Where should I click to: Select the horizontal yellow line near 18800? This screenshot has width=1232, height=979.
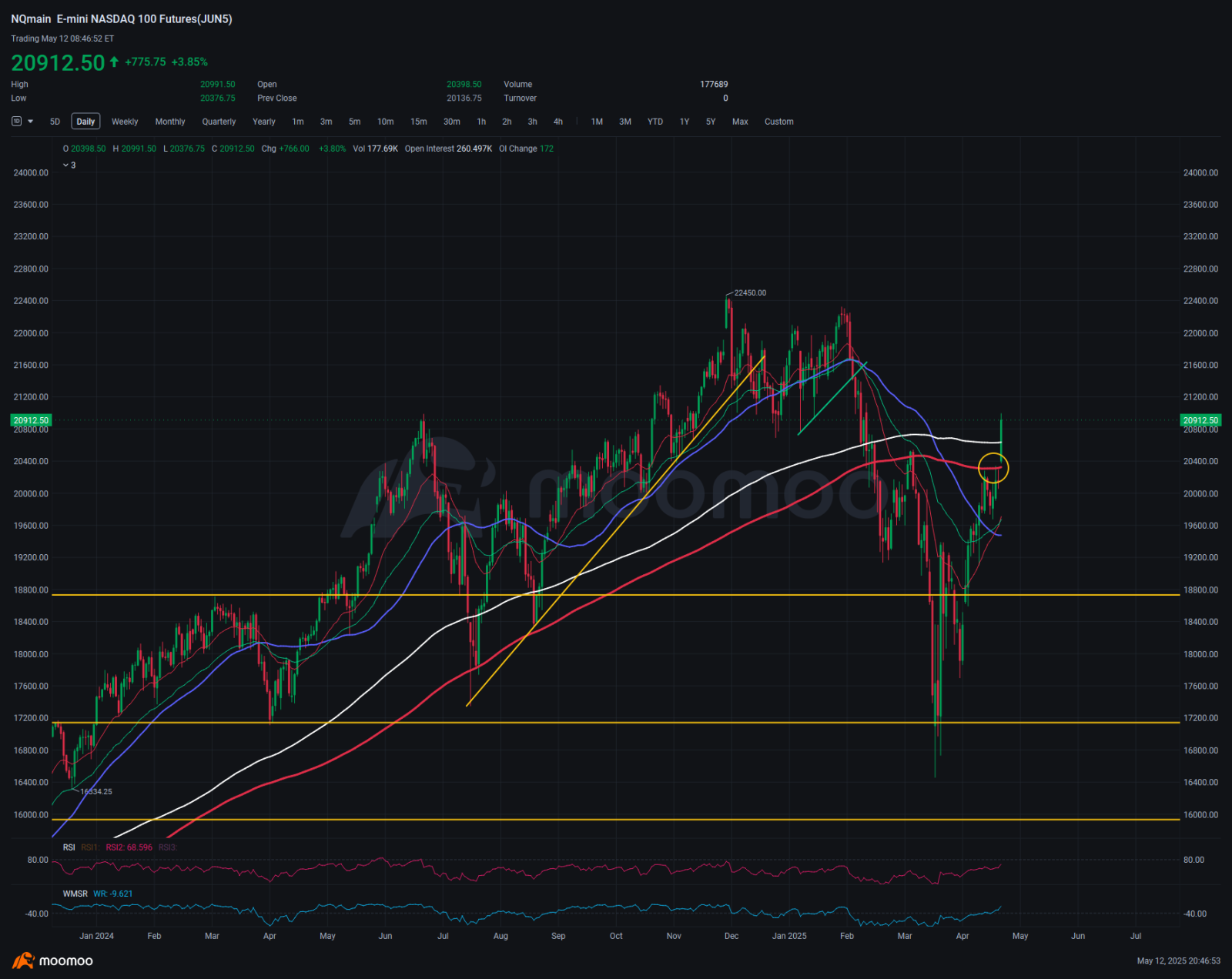[x=308, y=595]
